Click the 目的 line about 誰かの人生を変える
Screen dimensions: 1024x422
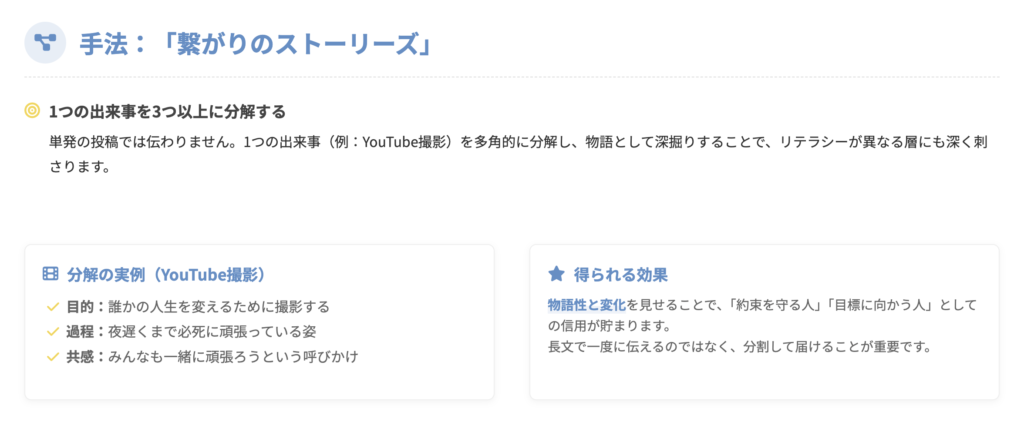198,306
